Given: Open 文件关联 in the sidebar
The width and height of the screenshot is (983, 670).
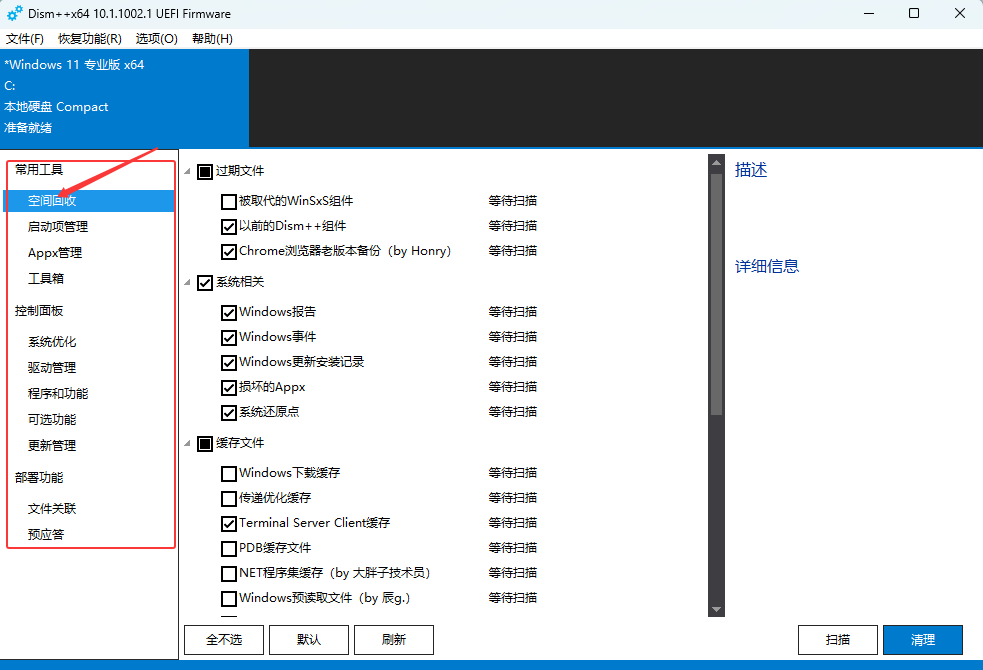Looking at the screenshot, I should pyautogui.click(x=52, y=508).
